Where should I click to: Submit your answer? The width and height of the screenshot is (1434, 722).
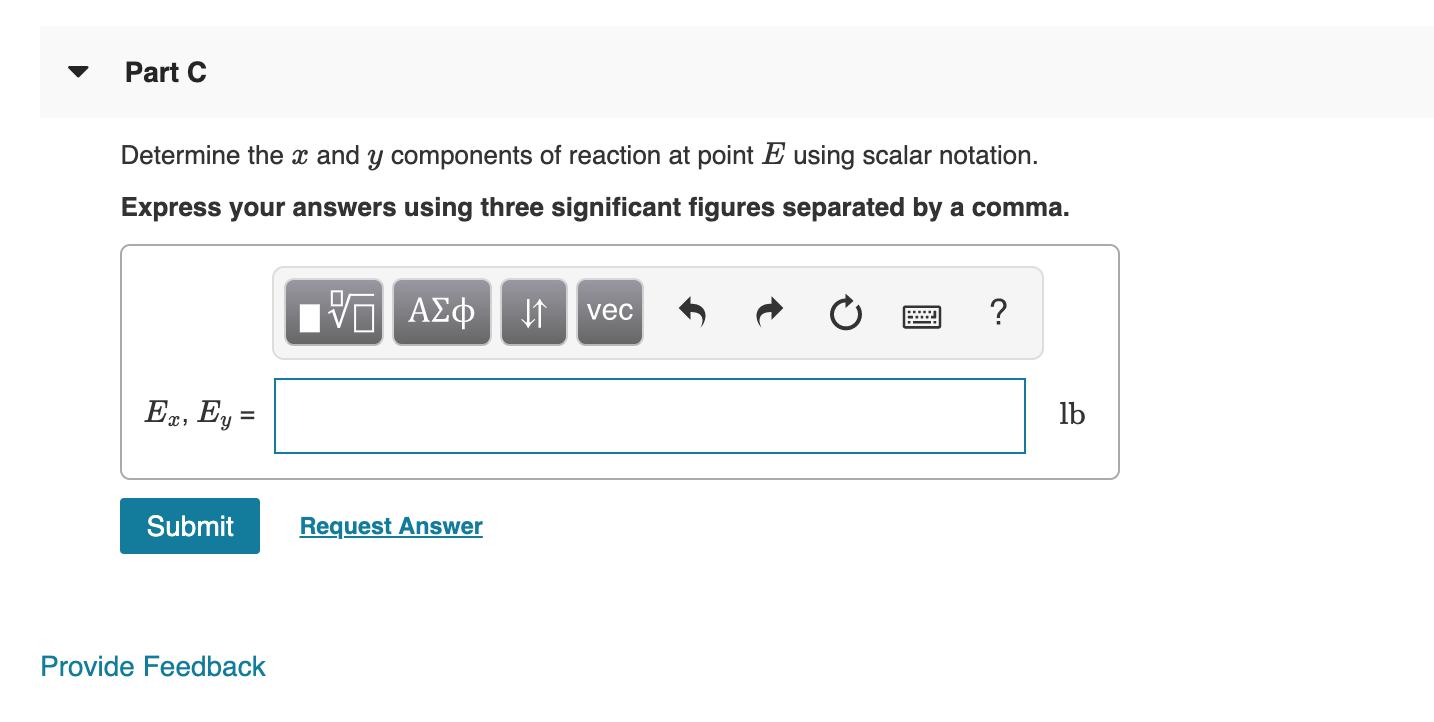[x=189, y=525]
